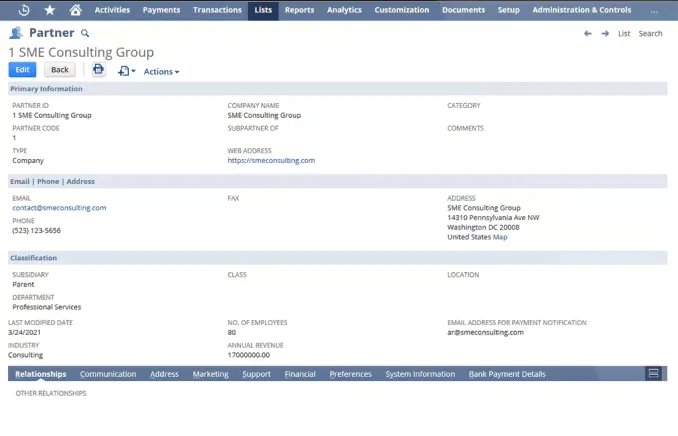Expand the Actions dropdown menu
This screenshot has height=436, width=678.
pyautogui.click(x=161, y=71)
